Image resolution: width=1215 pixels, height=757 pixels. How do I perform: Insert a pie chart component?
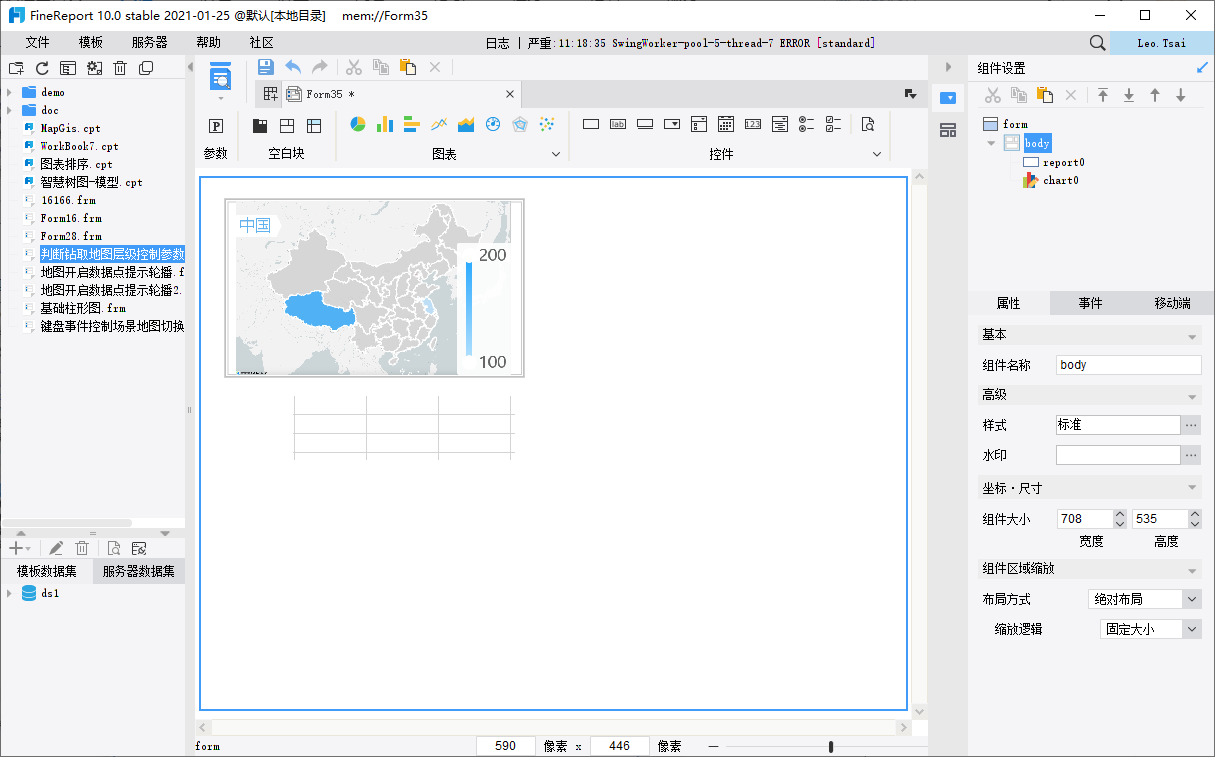tap(357, 125)
